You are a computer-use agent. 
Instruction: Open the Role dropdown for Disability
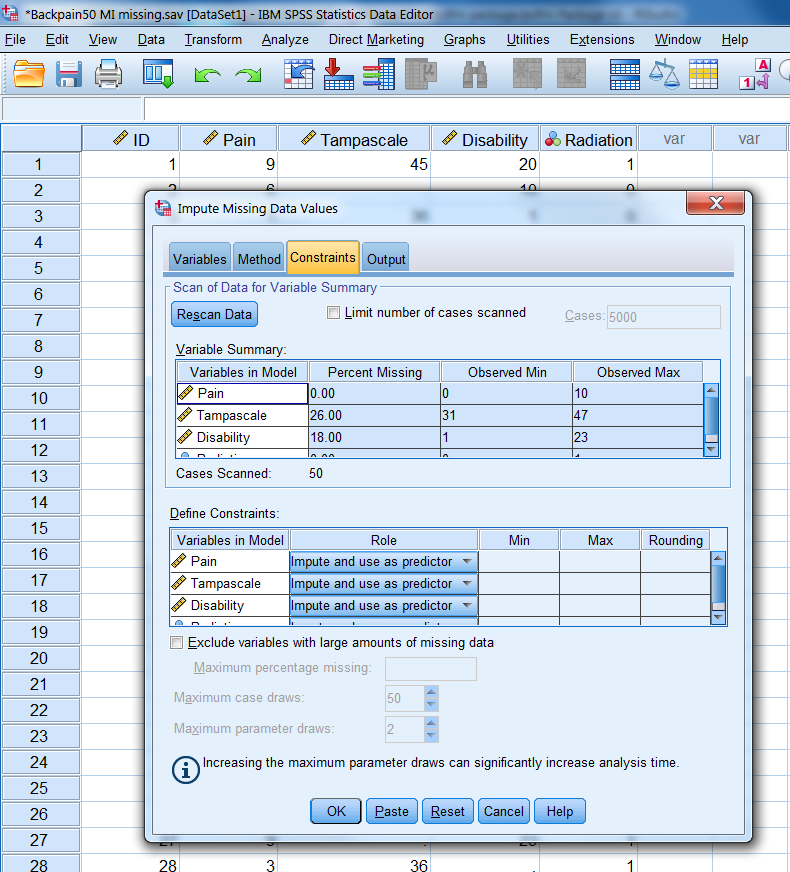point(466,606)
